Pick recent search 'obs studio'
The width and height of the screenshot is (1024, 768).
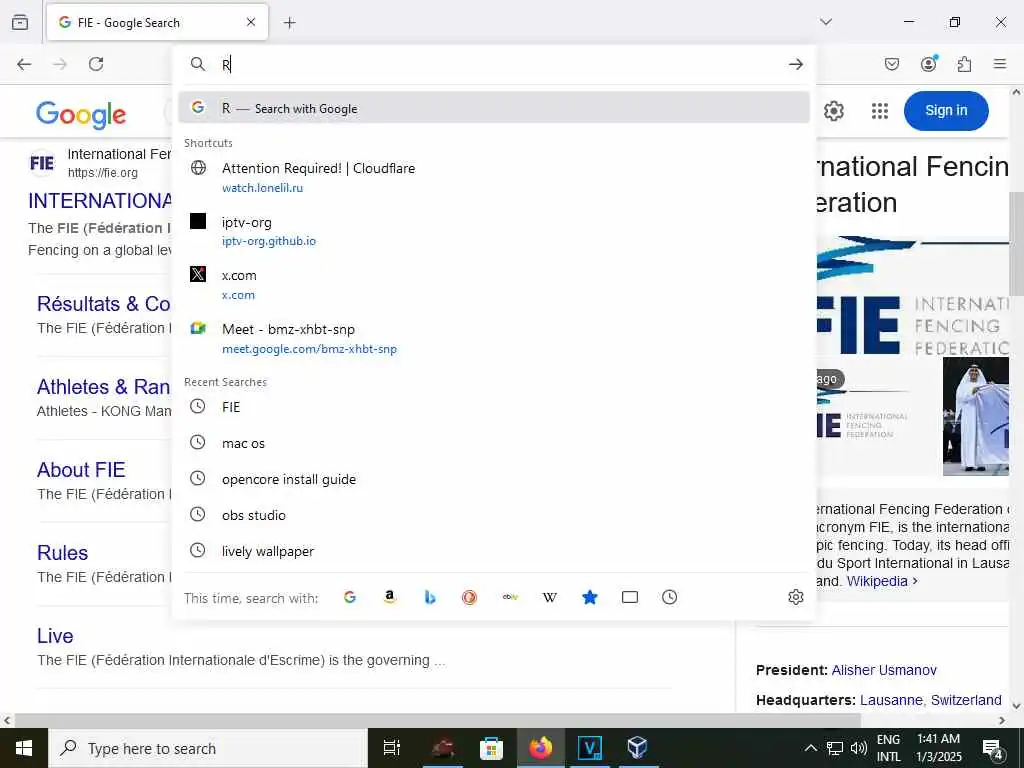tap(494, 515)
